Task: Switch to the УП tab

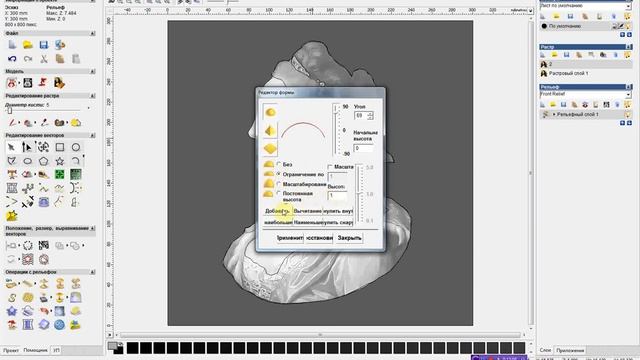Action: 56,350
